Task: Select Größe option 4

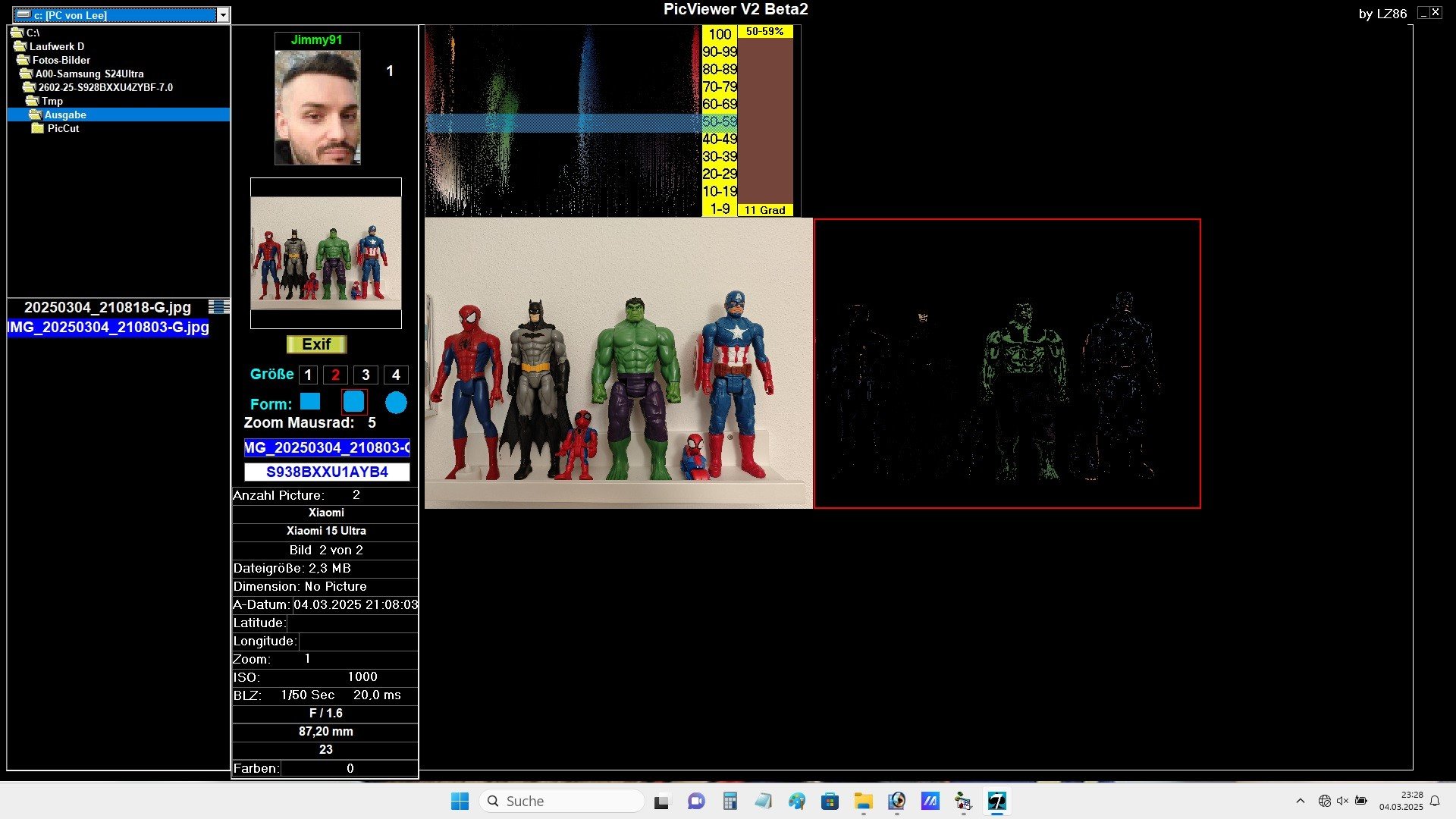Action: pos(395,375)
